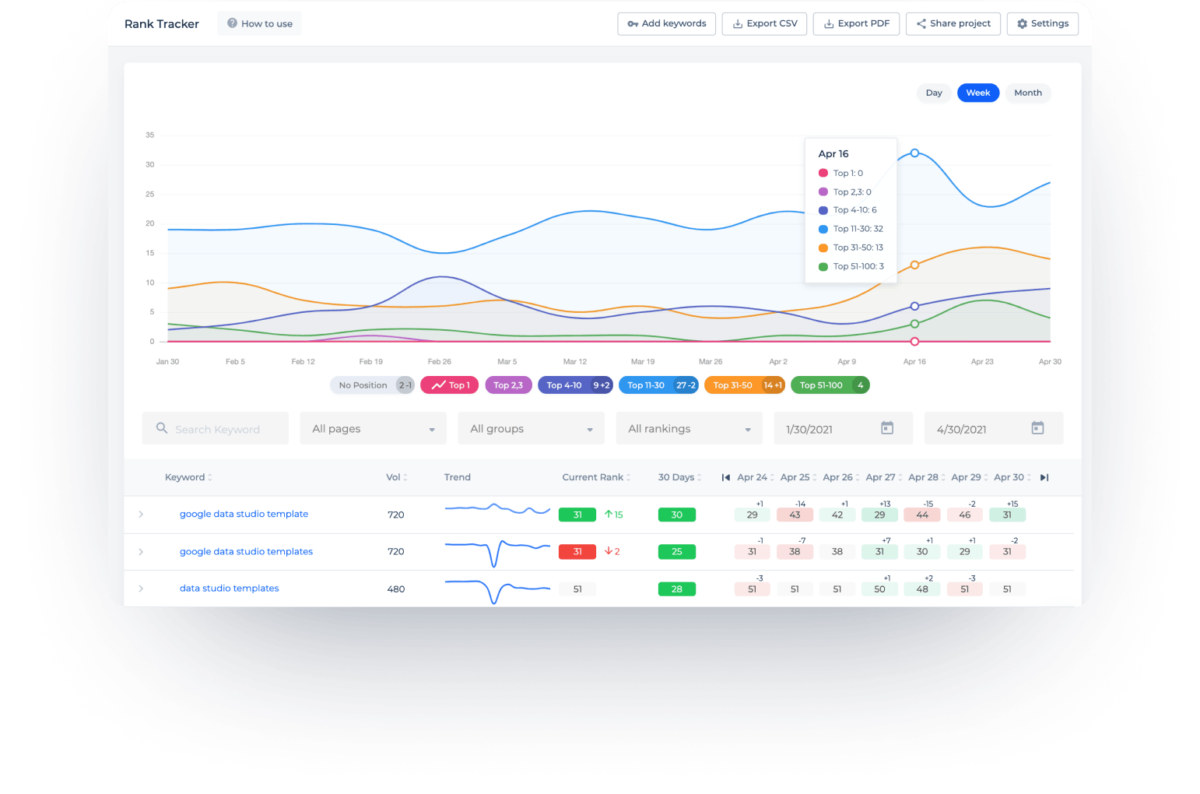Sort the table by Vol column
This screenshot has height=794, width=1200.
(405, 478)
